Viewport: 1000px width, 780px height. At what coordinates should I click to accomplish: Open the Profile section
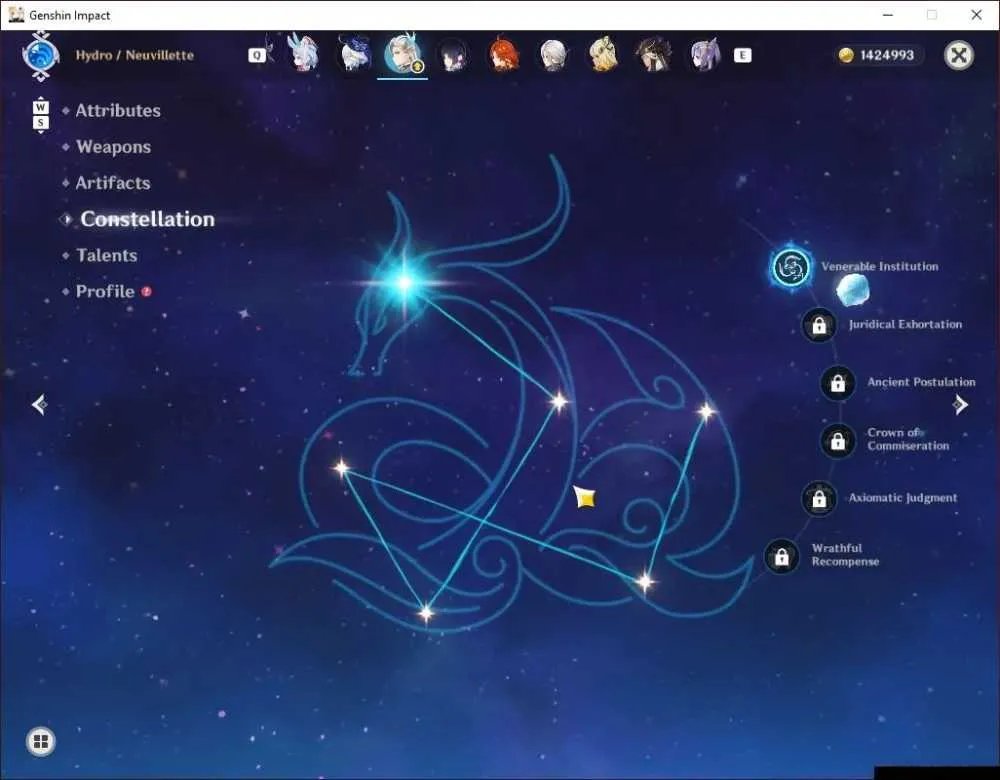coord(105,291)
